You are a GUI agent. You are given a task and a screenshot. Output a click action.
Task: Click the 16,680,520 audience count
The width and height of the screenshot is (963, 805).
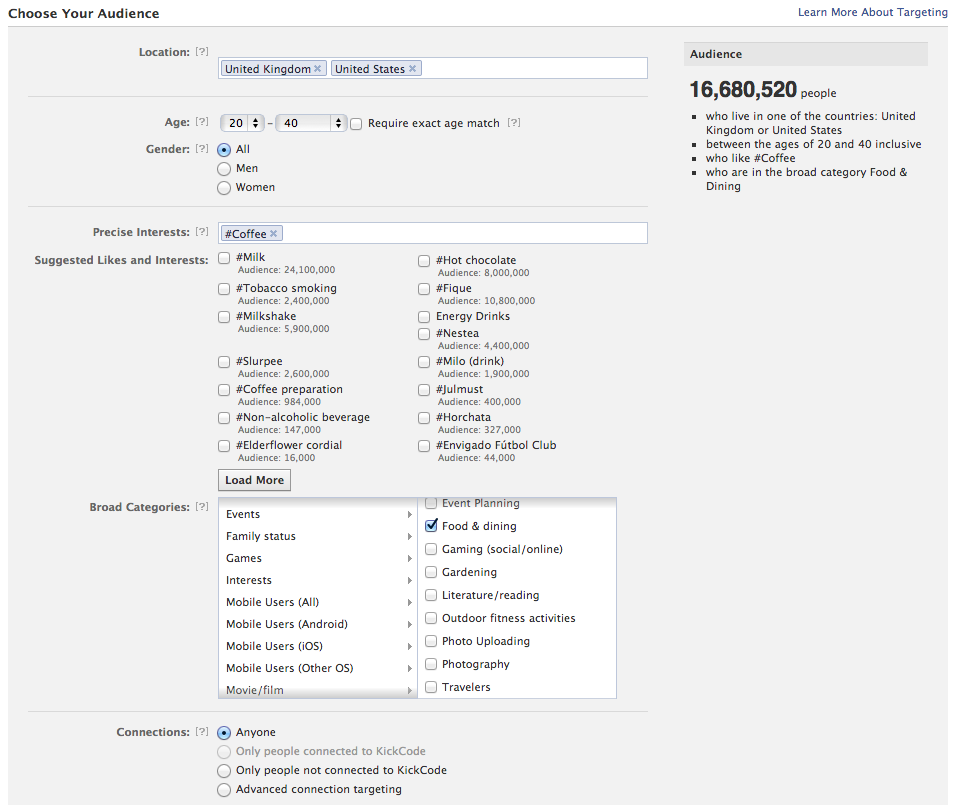[743, 90]
